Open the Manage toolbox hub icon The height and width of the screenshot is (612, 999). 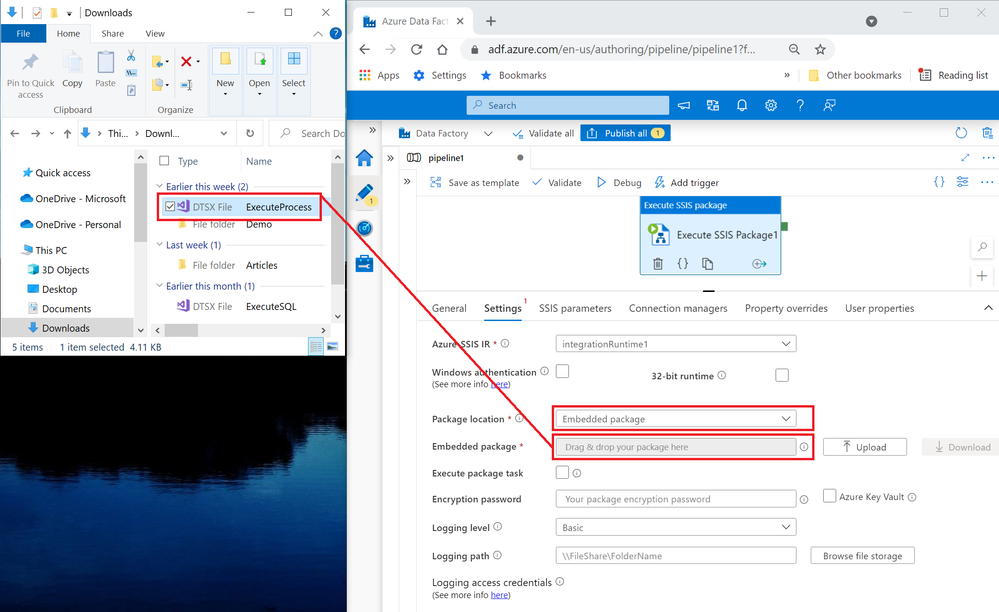click(x=364, y=263)
